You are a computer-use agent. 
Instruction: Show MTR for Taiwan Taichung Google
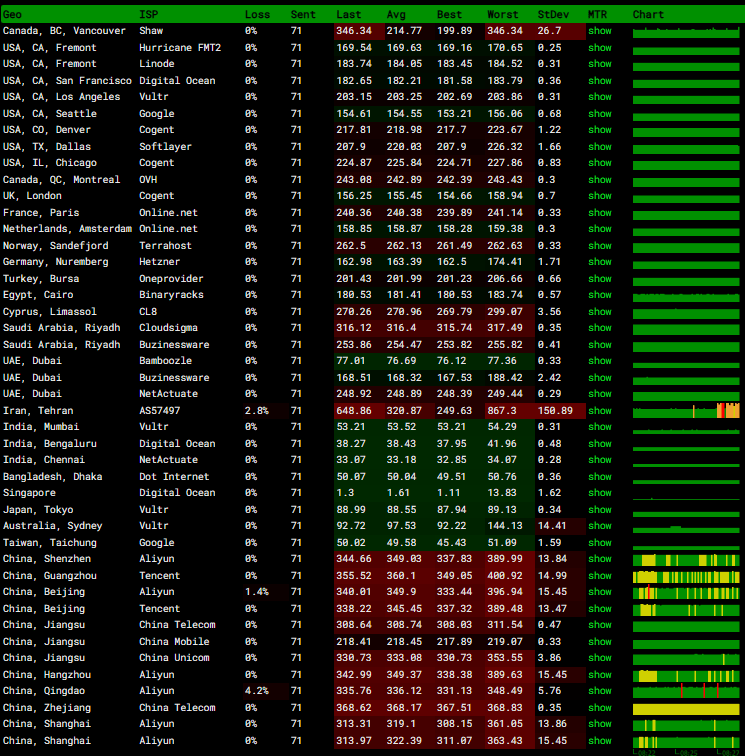click(599, 543)
